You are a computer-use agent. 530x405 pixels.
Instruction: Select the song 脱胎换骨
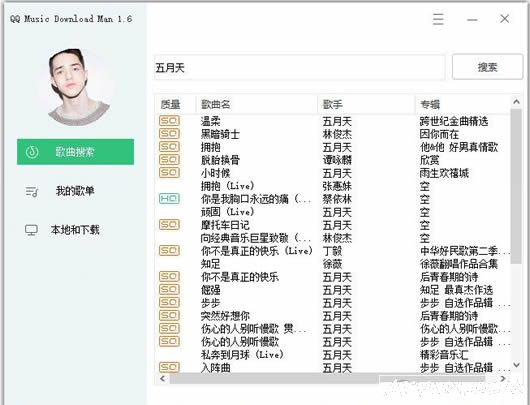pyautogui.click(x=220, y=160)
